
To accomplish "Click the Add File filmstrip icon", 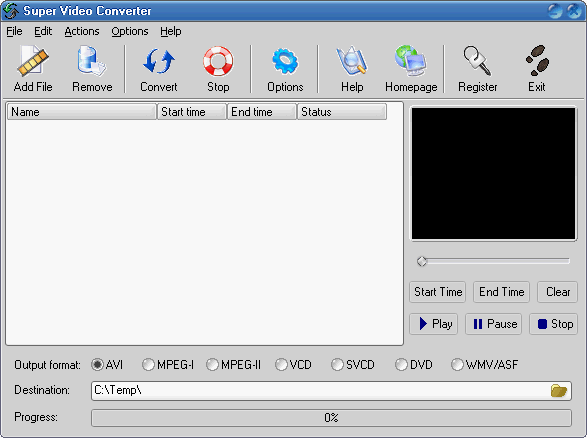I will coord(33,61).
